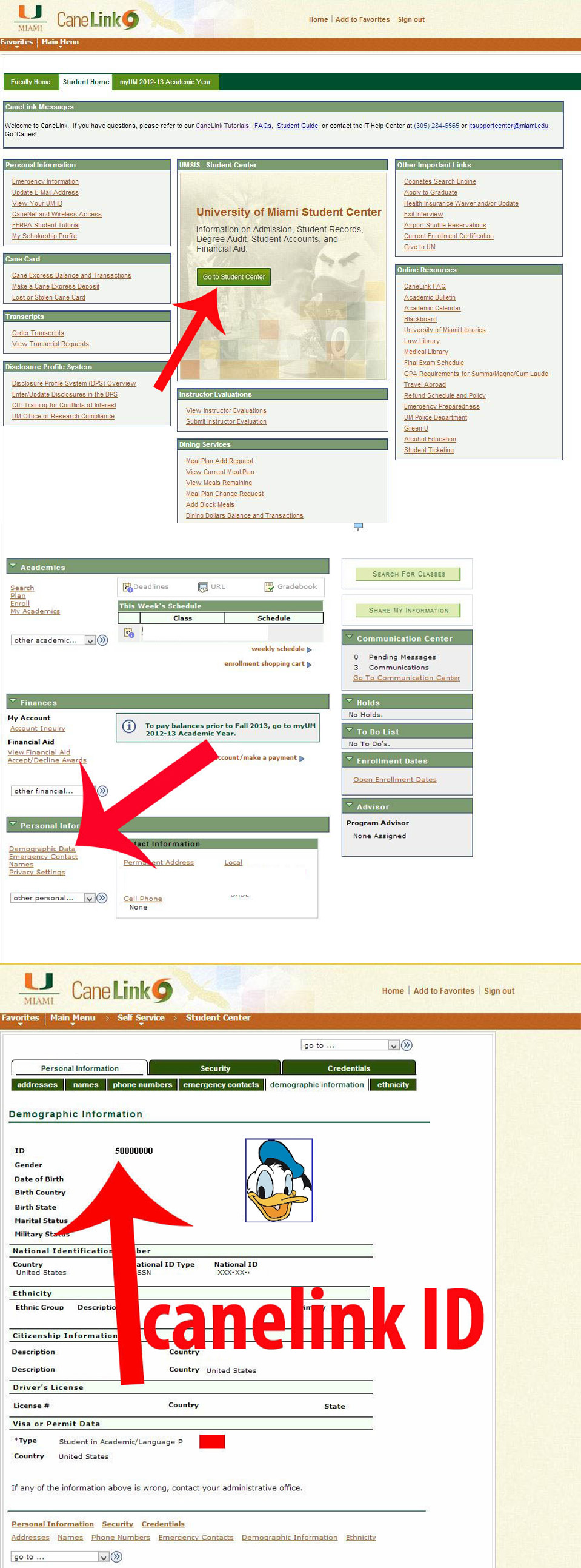Image resolution: width=581 pixels, height=1568 pixels.
Task: Open the Privacy Settings link
Action: click(x=37, y=873)
